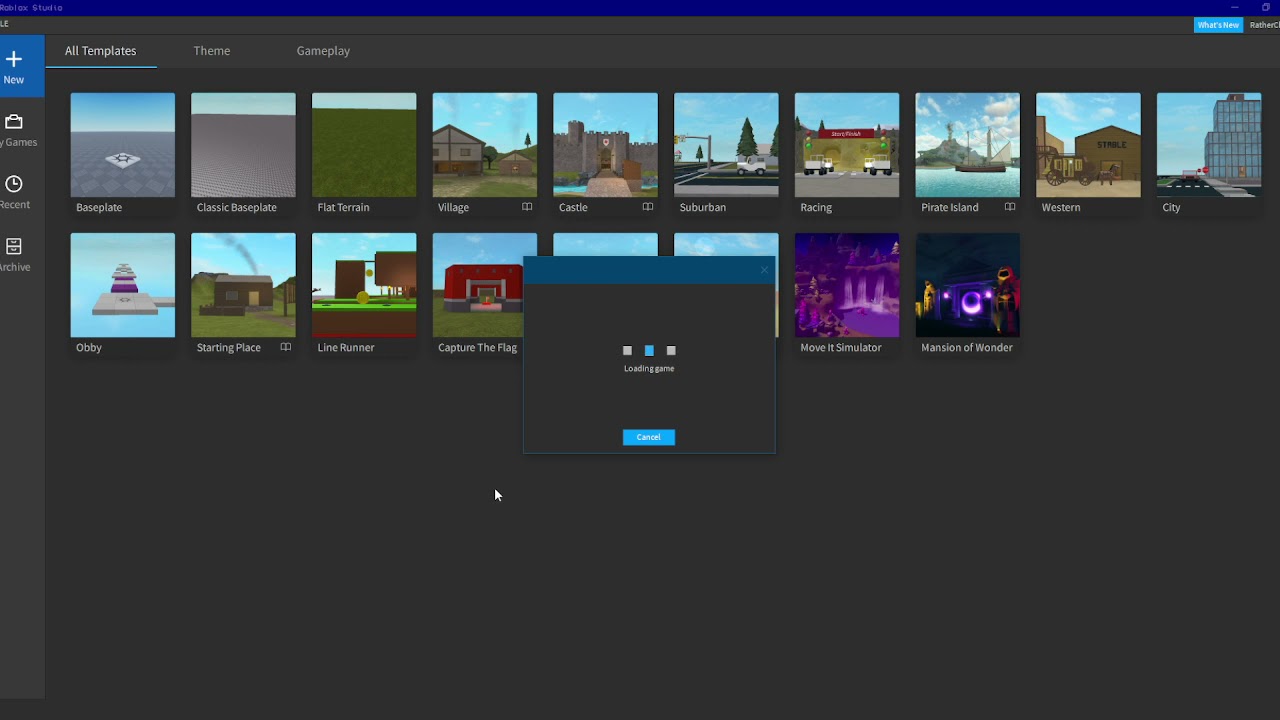Open book icon beside Castle template
The height and width of the screenshot is (720, 1280).
(x=648, y=207)
